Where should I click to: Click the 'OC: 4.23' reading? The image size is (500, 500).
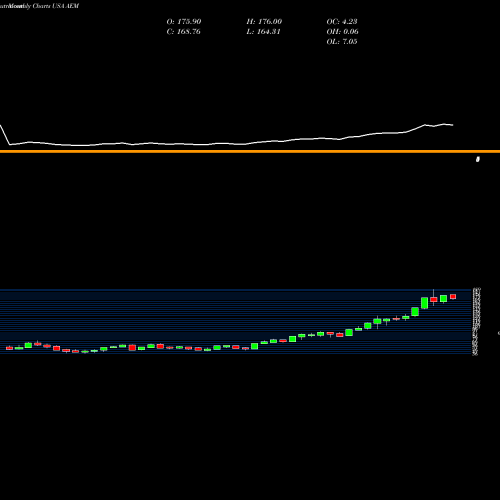pyautogui.click(x=342, y=21)
